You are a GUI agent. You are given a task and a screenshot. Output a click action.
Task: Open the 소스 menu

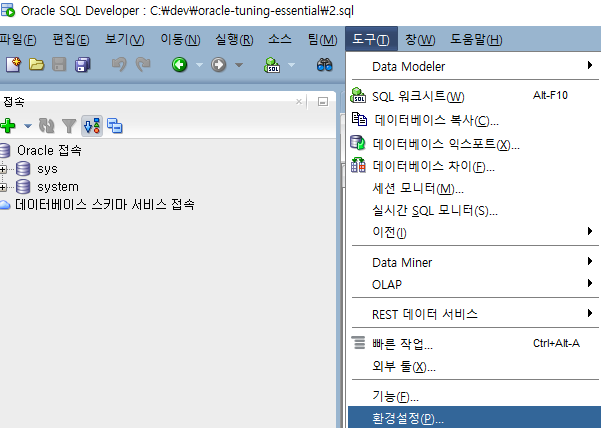279,39
